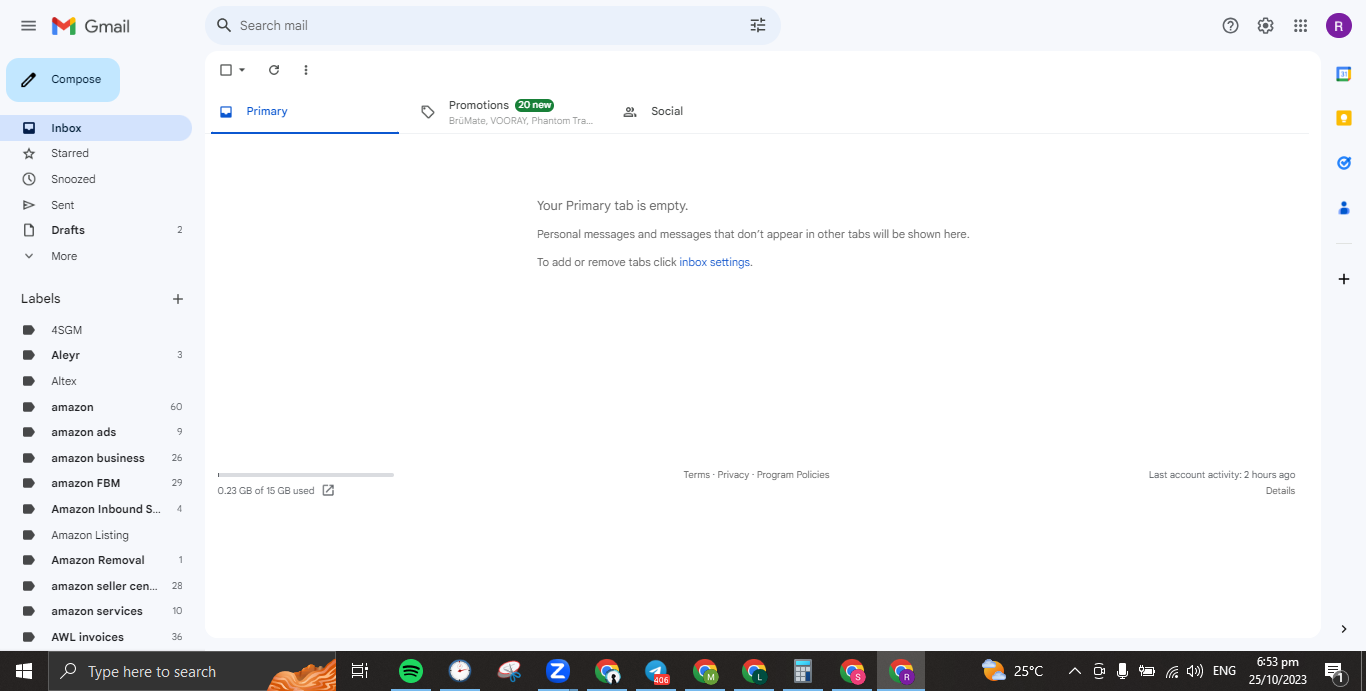Switch input language ENG in tray
1366x691 pixels.
(x=1224, y=671)
